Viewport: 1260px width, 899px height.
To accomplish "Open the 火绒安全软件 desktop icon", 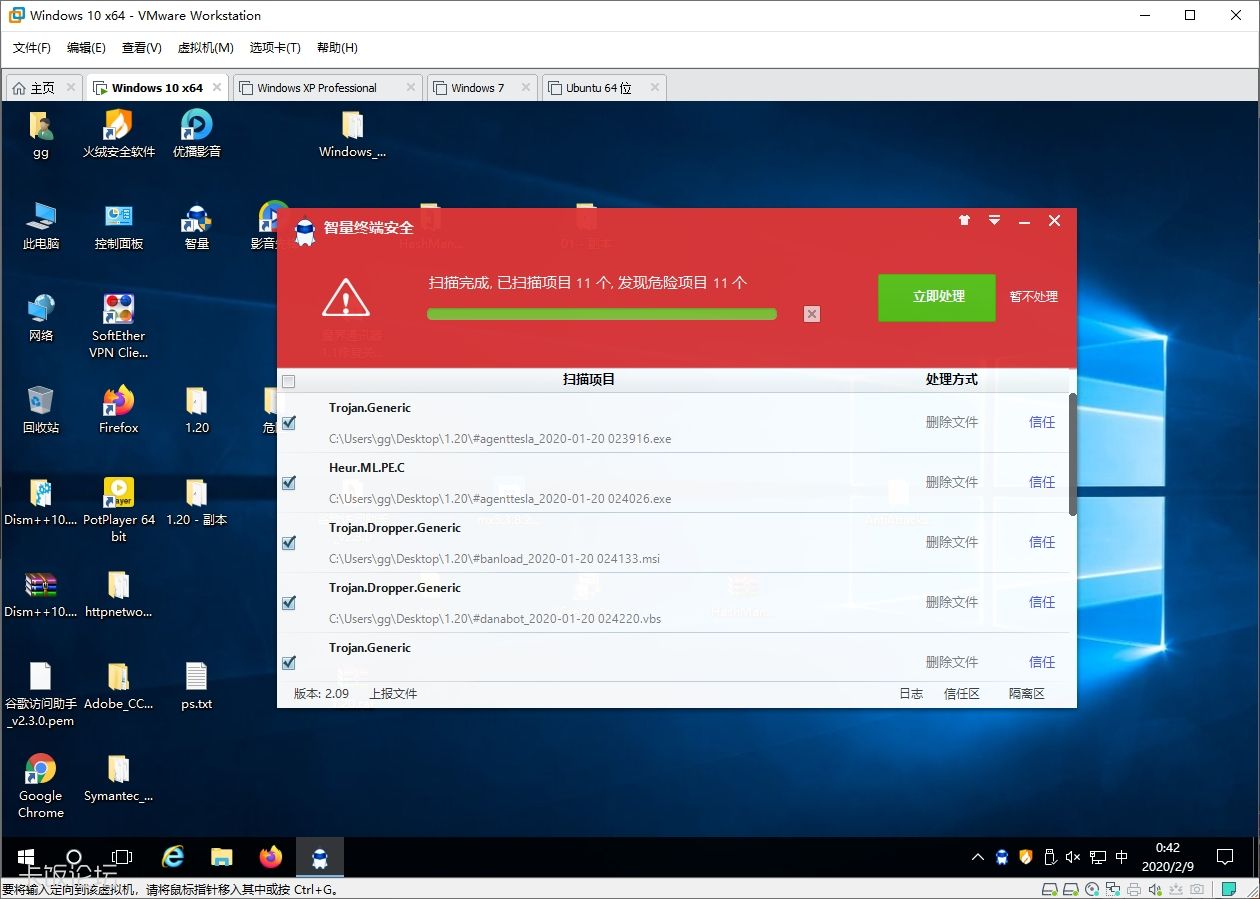I will point(119,134).
